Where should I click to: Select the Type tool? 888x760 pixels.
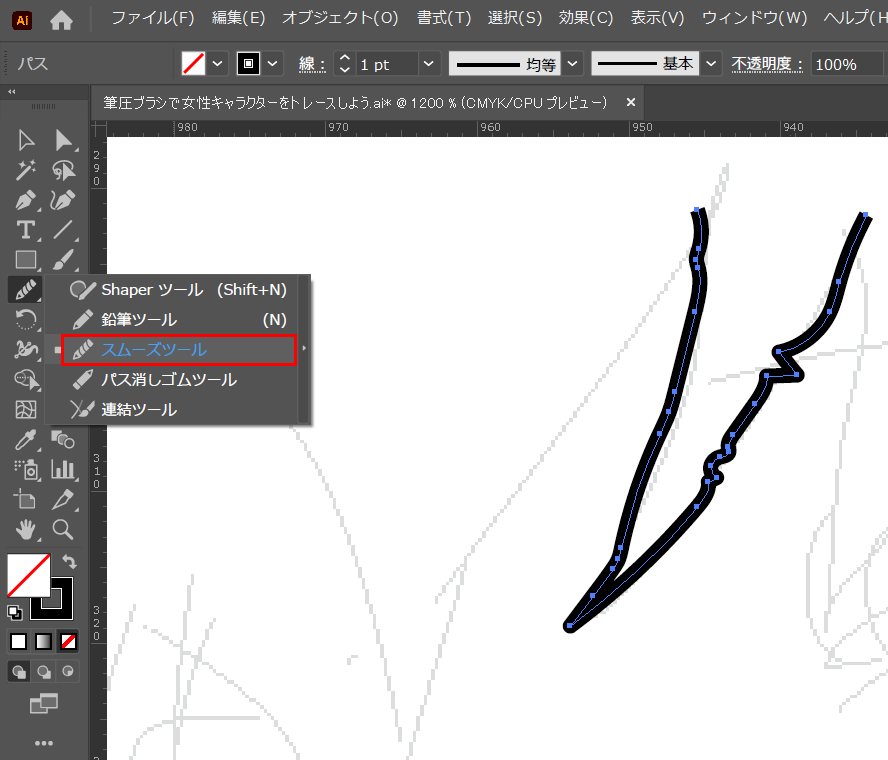pyautogui.click(x=25, y=230)
